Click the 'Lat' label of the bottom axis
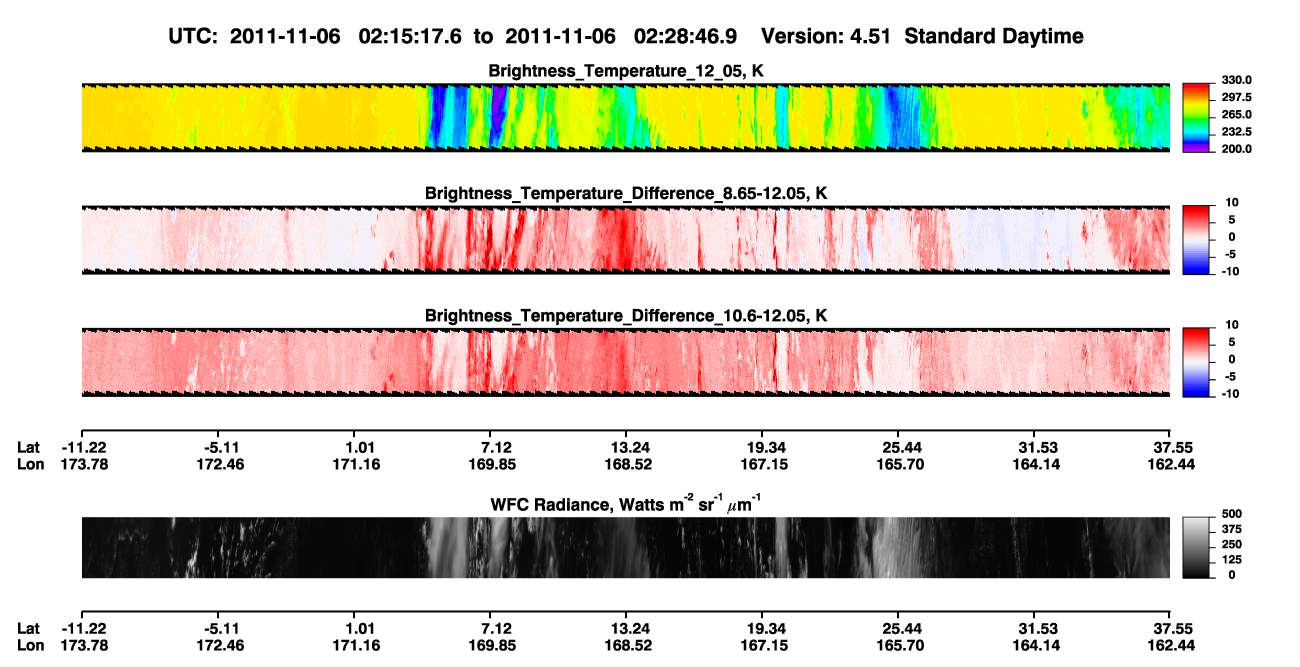Screen dimensions: 1300x667 [29, 629]
